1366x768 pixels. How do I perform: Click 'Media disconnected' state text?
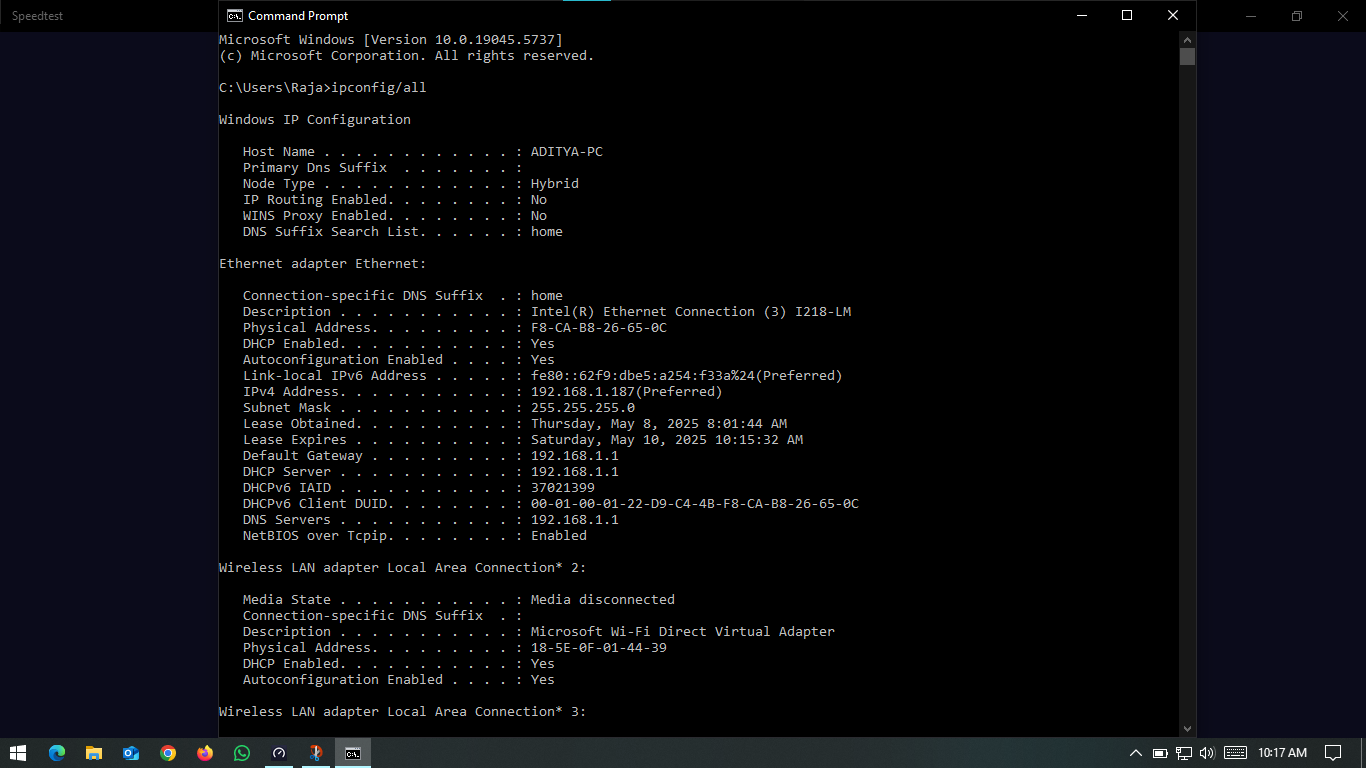[603, 600]
